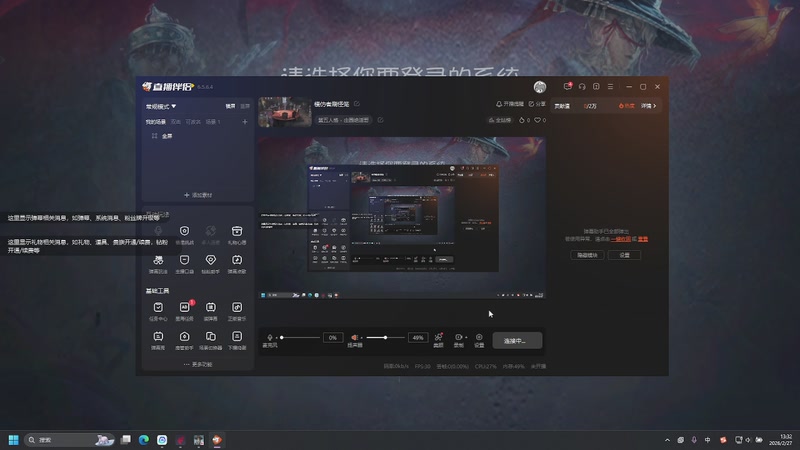Open the 弹幕玩法 danmaku gameplay tool
Screen dimensions: 800x450
point(158,264)
